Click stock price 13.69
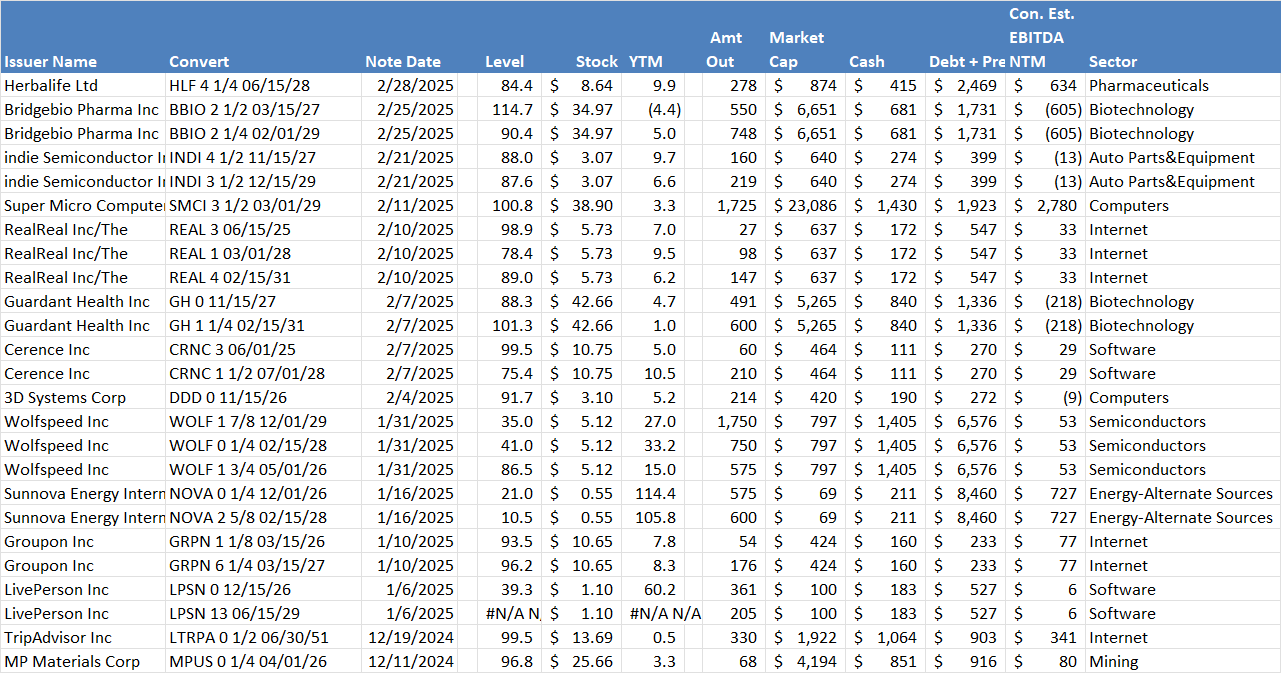 coord(581,638)
